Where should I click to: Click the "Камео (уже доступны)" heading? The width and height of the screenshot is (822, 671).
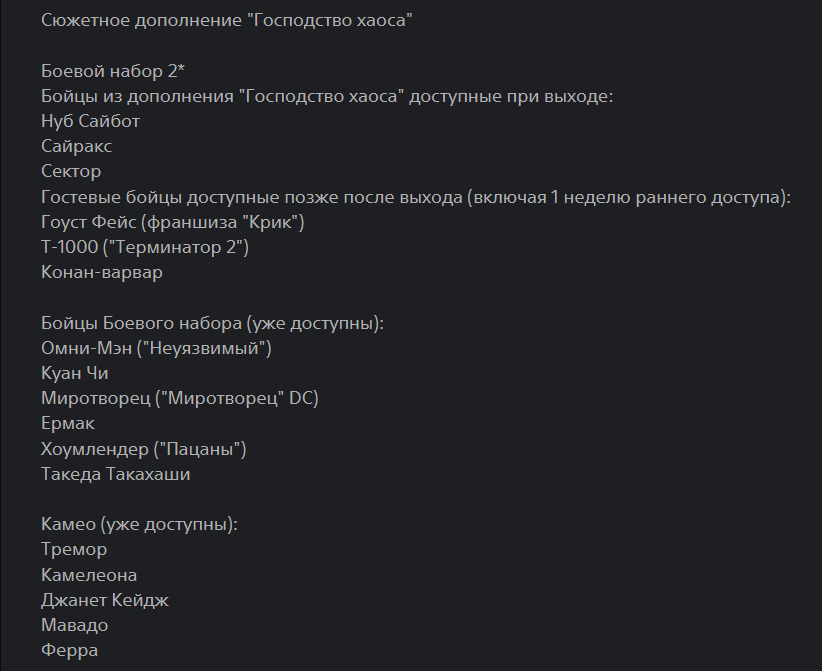coord(139,524)
